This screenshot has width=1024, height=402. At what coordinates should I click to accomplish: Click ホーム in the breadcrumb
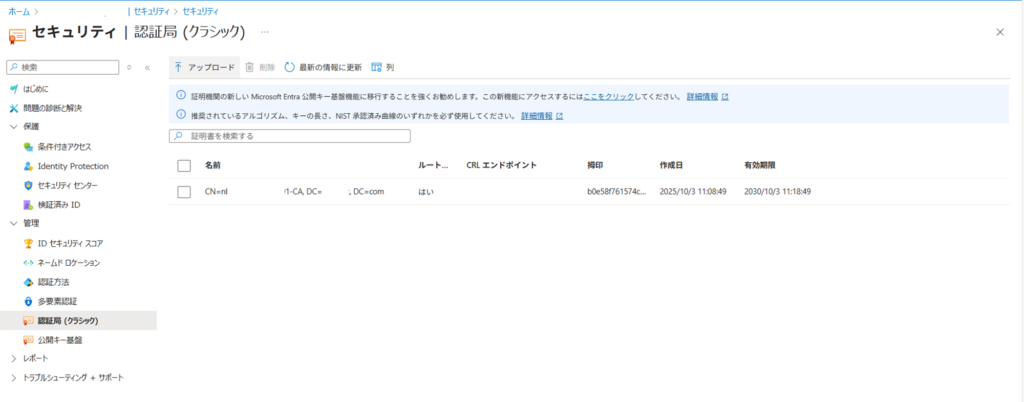point(19,10)
